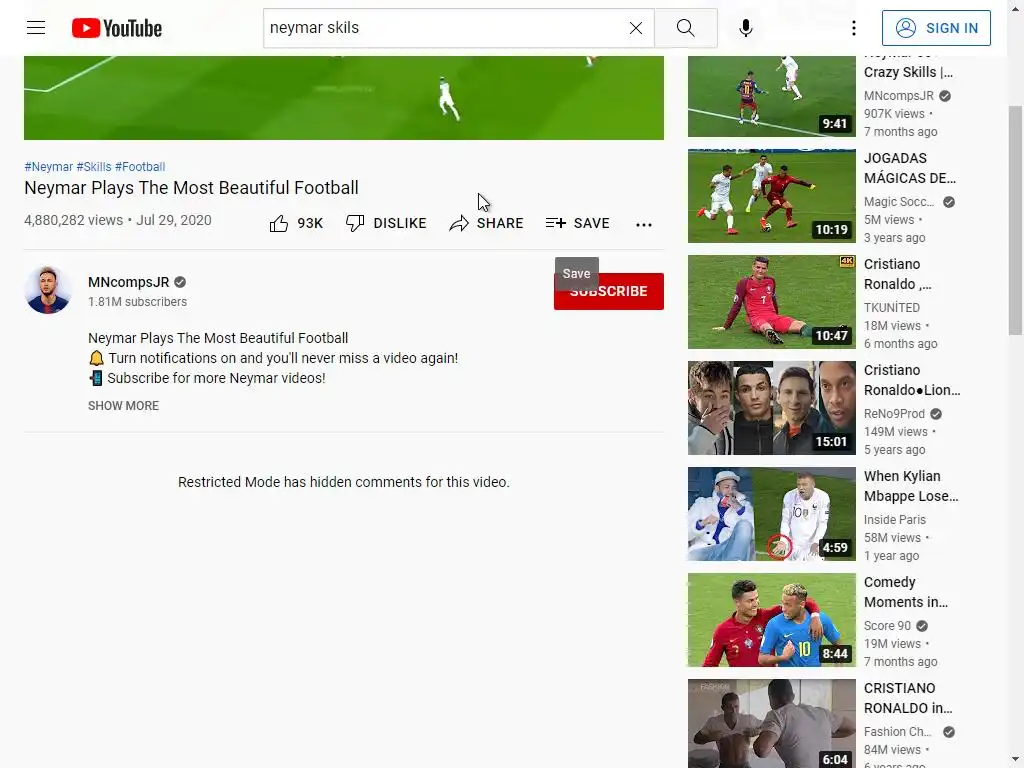
Task: Go to the YouTube home logo
Action: pyautogui.click(x=117, y=28)
